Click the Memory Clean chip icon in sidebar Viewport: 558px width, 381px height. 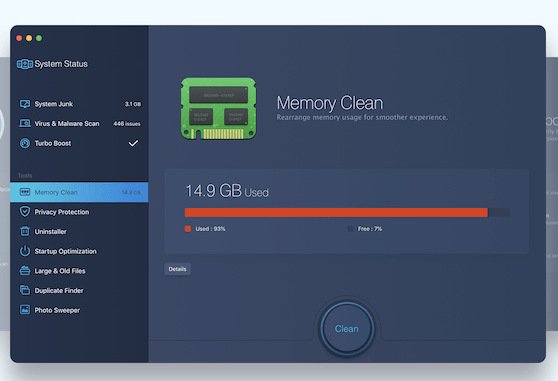(25, 192)
